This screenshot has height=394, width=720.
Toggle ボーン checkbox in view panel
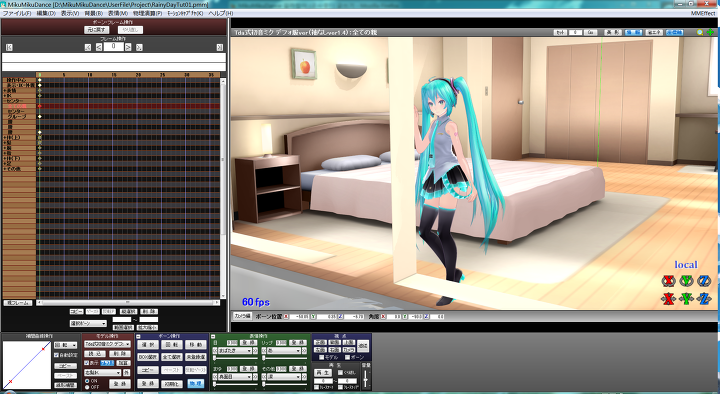[x=348, y=357]
